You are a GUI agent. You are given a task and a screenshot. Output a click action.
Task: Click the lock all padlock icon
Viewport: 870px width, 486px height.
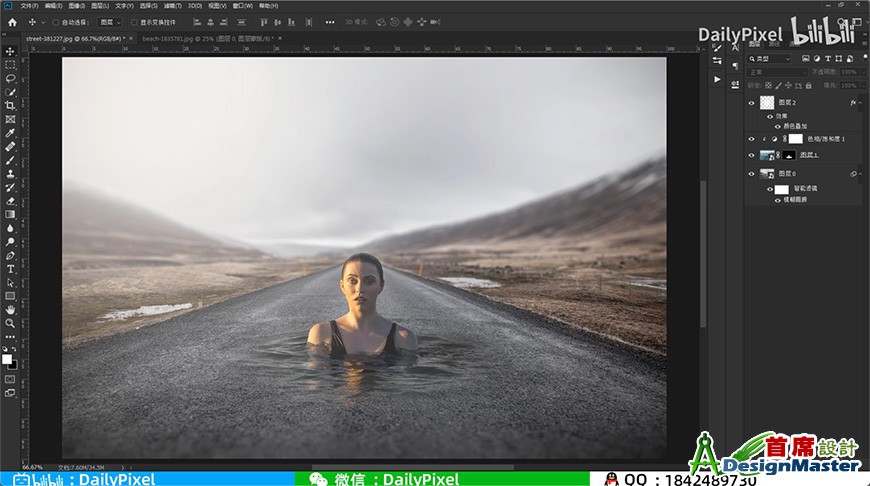point(808,85)
